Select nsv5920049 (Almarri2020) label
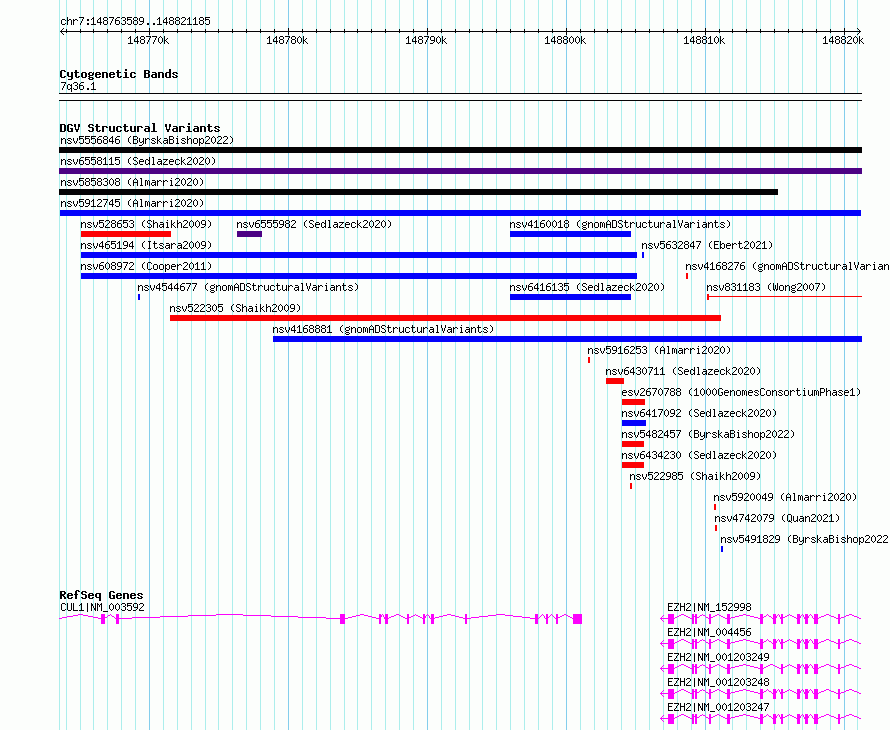Image resolution: width=890 pixels, height=730 pixels. [x=786, y=497]
